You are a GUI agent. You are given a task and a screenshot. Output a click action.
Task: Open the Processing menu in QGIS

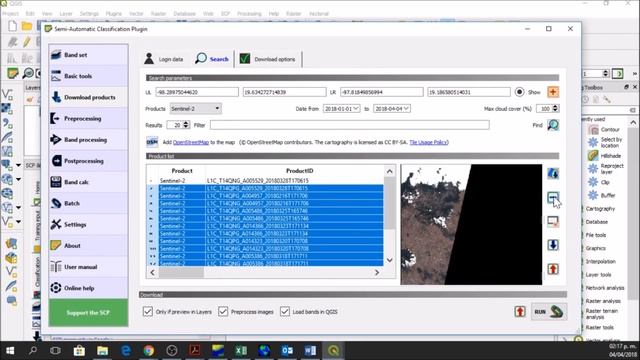tap(249, 13)
